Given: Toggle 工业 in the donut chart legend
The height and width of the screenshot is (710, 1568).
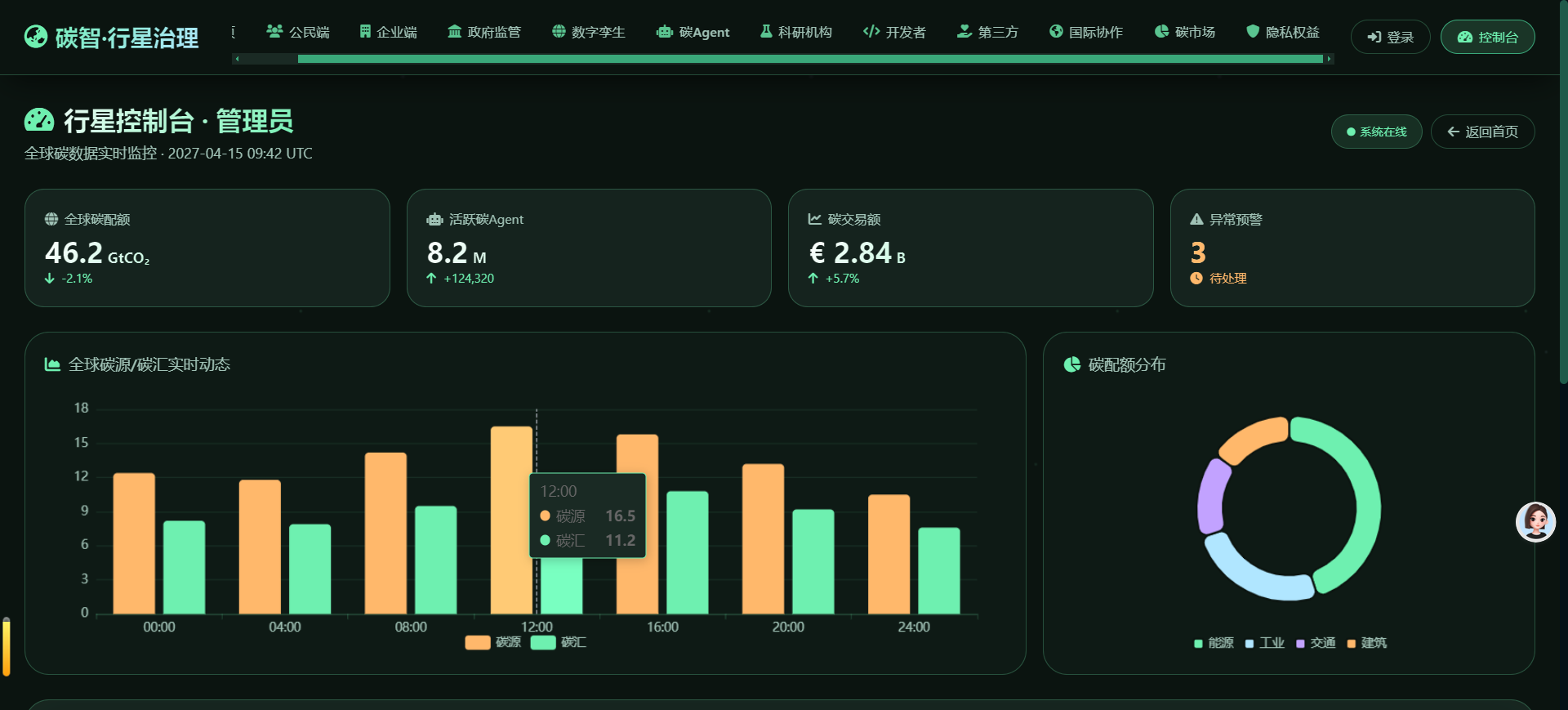Looking at the screenshot, I should pyautogui.click(x=1264, y=643).
